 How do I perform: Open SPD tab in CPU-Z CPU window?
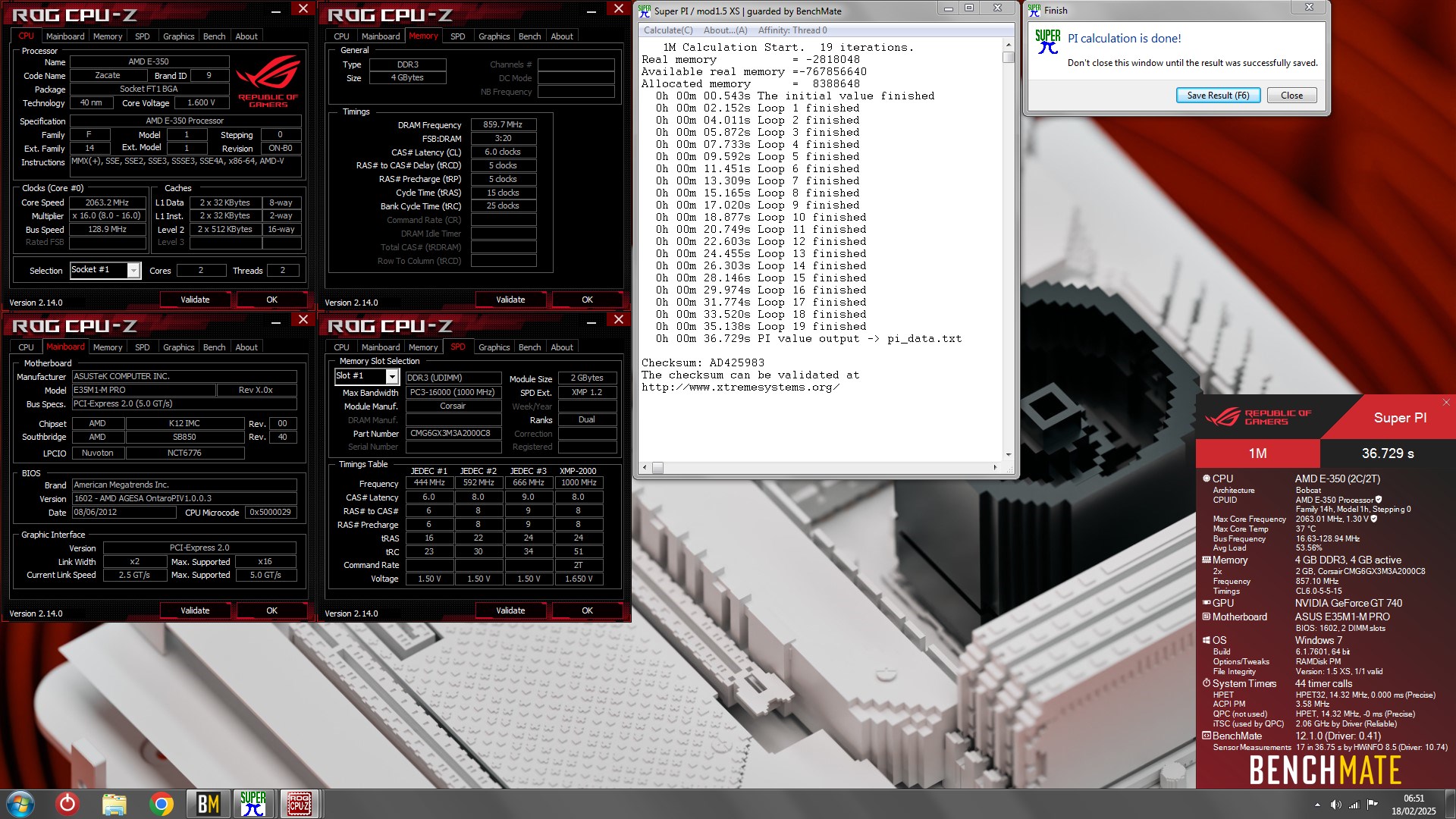(x=142, y=36)
